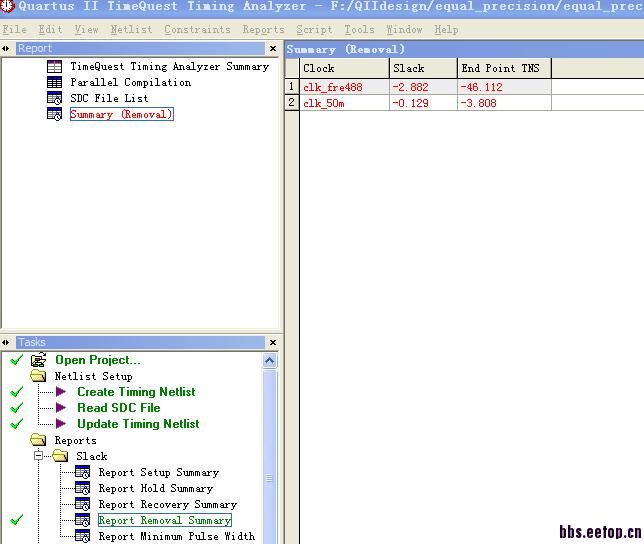
Task: Select the clk_50m clock cell
Action: coord(344,103)
